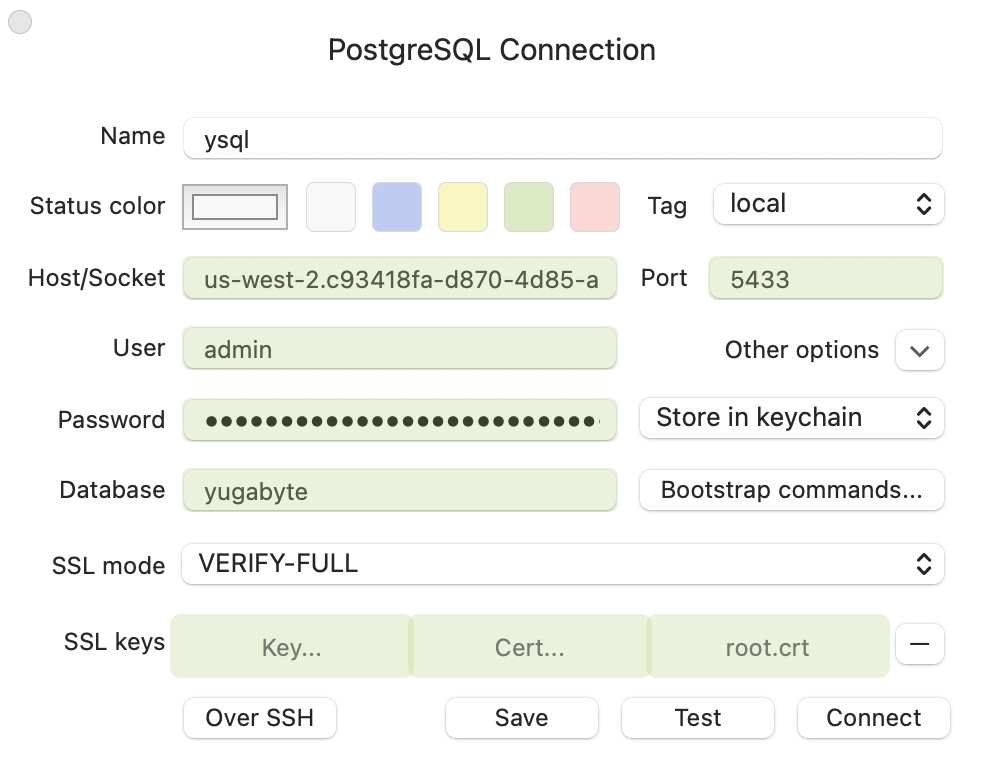Open the Tag dropdown showing local

click(828, 203)
